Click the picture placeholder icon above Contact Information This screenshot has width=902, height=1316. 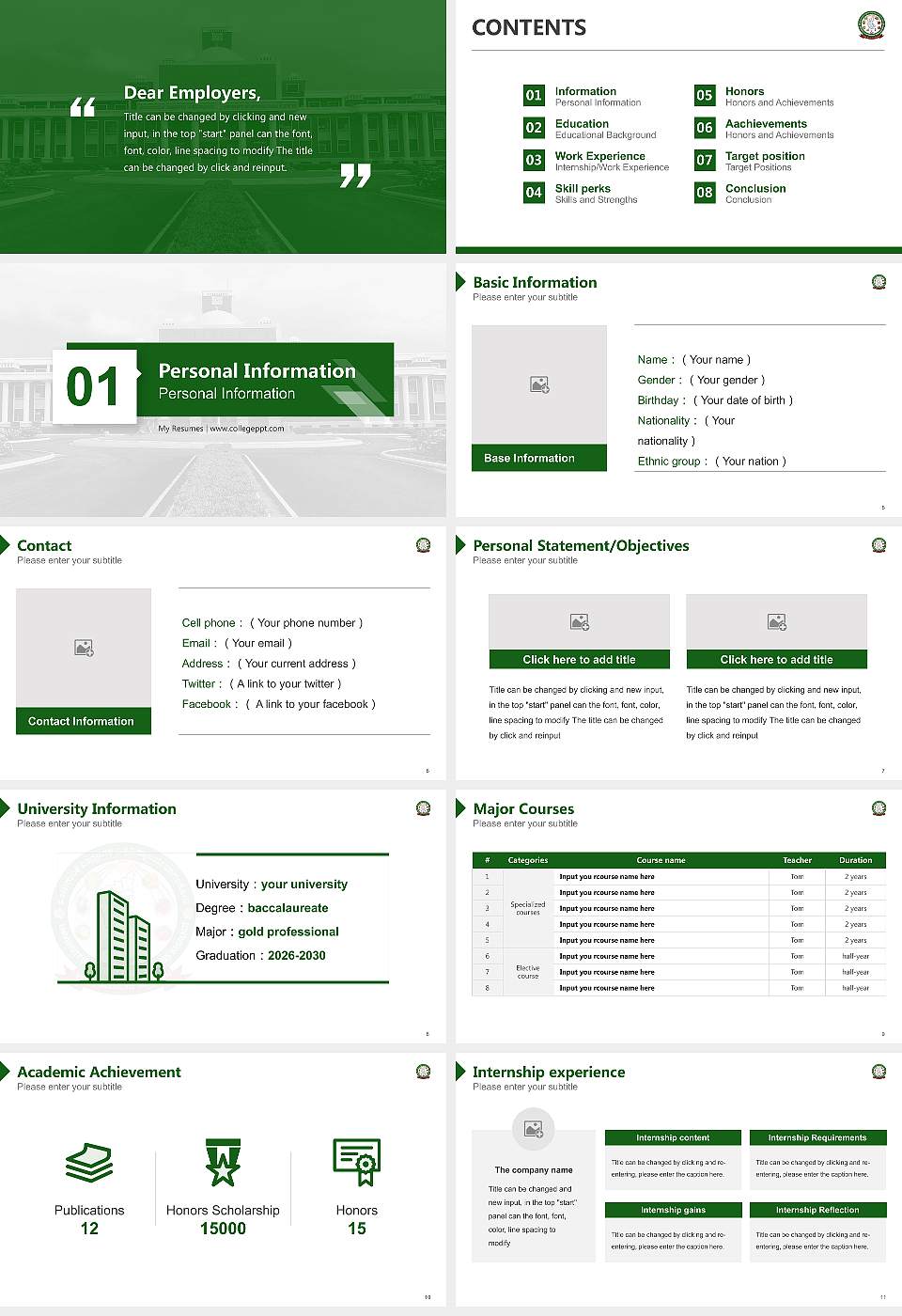tap(84, 648)
